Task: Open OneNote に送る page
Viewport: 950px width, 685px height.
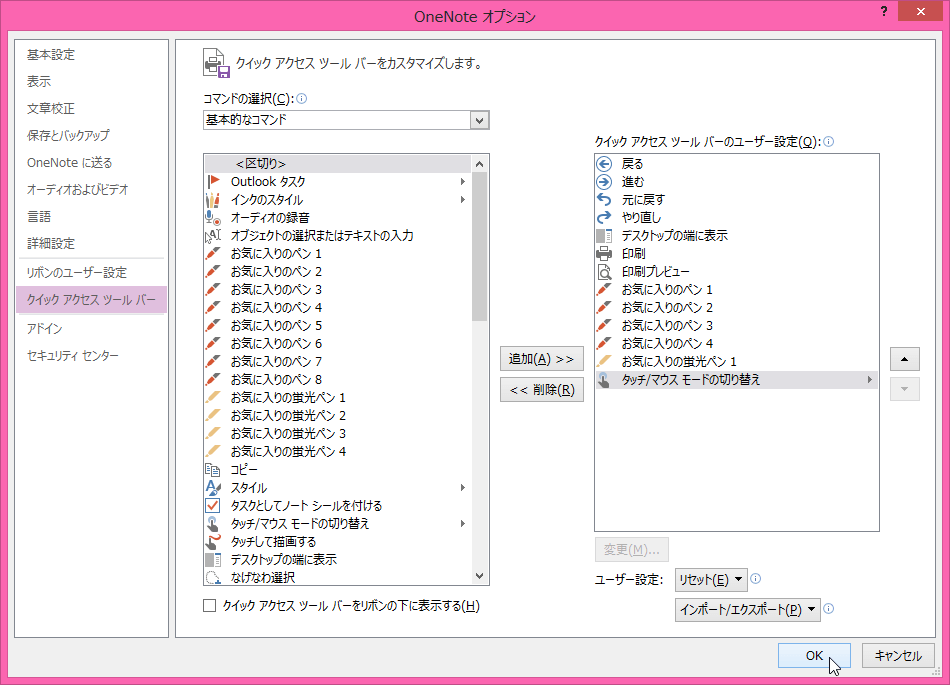Action: [x=70, y=162]
